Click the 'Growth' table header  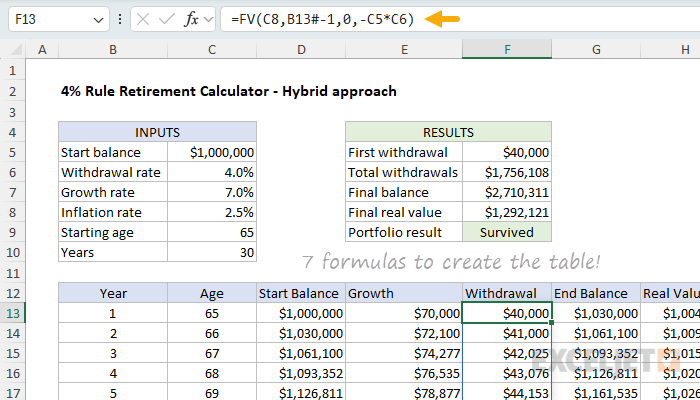click(x=404, y=293)
